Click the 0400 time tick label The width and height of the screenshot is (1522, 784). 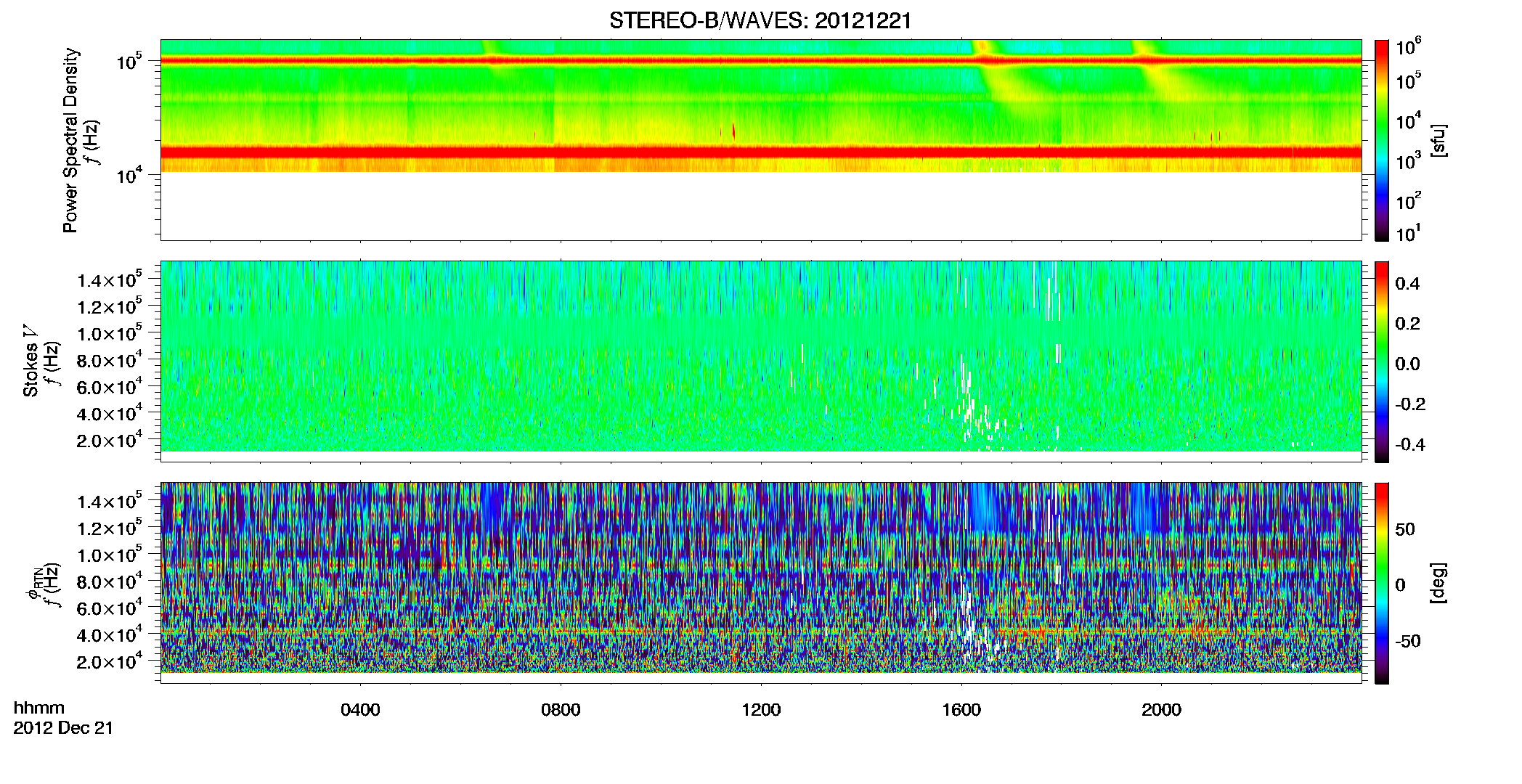pos(360,710)
